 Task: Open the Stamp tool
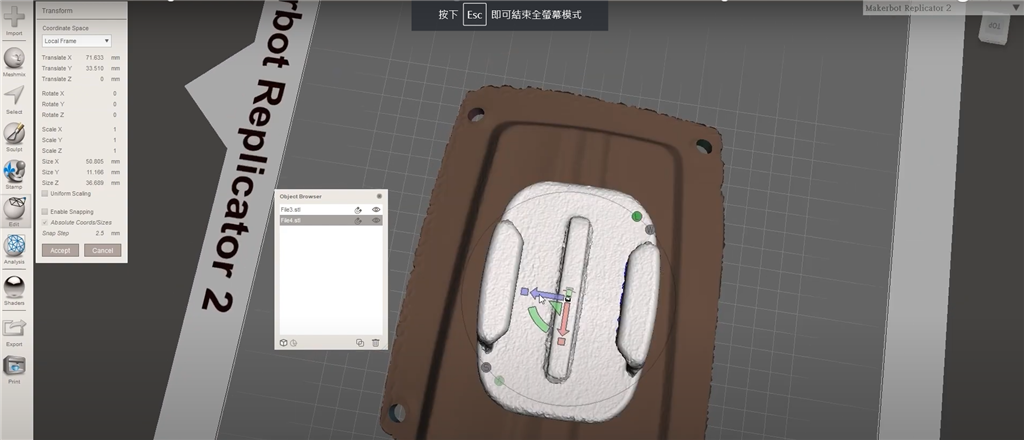point(14,172)
